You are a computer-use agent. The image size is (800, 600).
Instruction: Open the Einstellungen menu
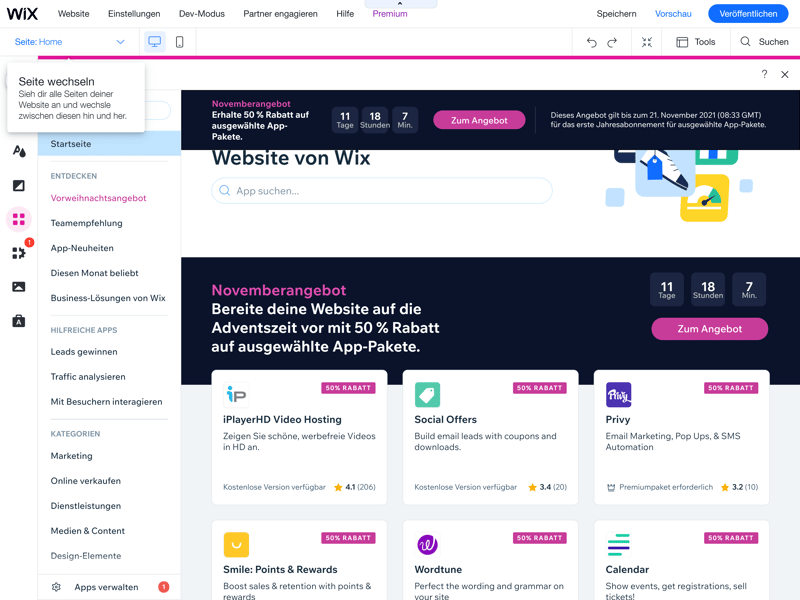(134, 14)
